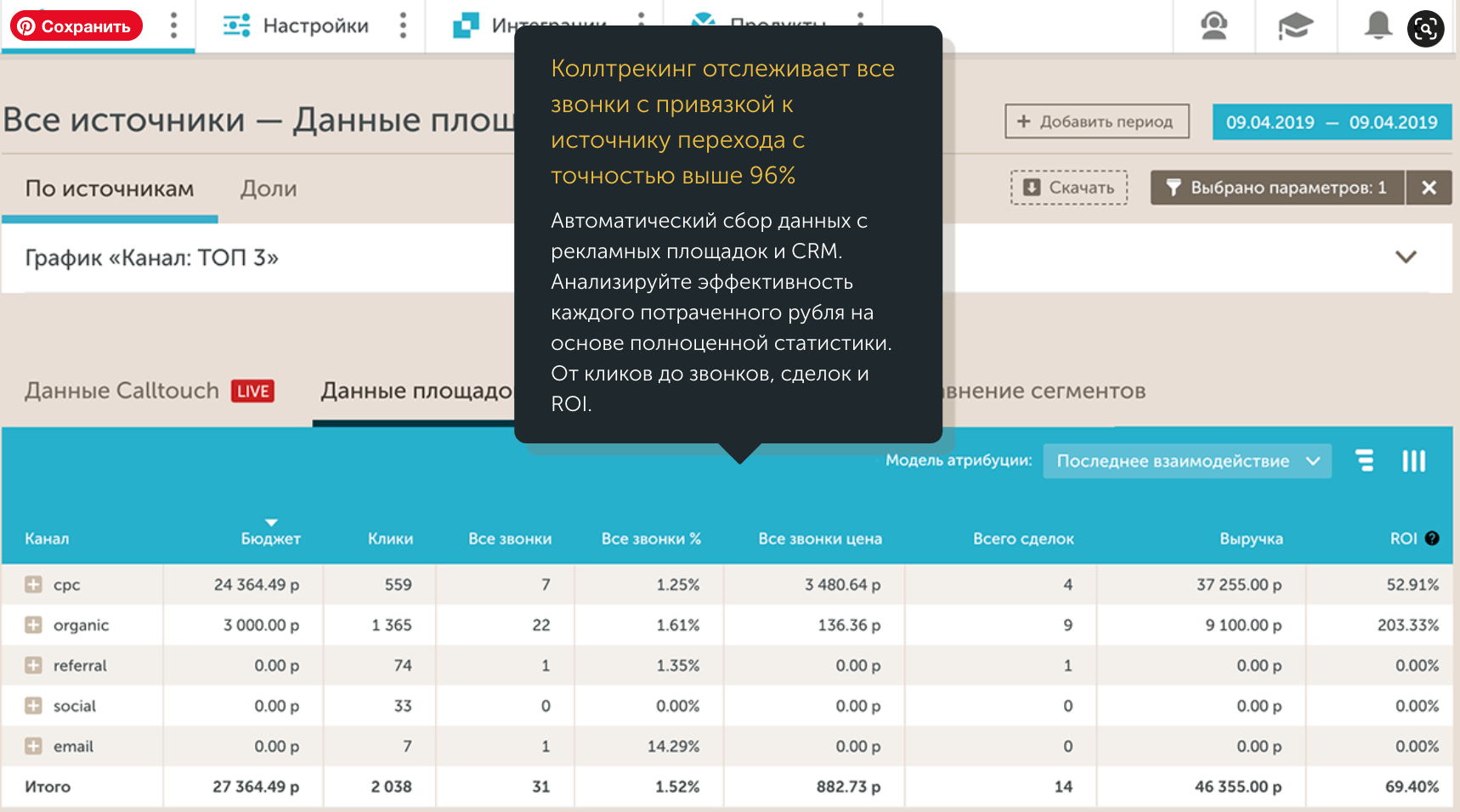Click cpc call price 3 480.64 р
This screenshot has height=812, width=1460.
point(843,585)
